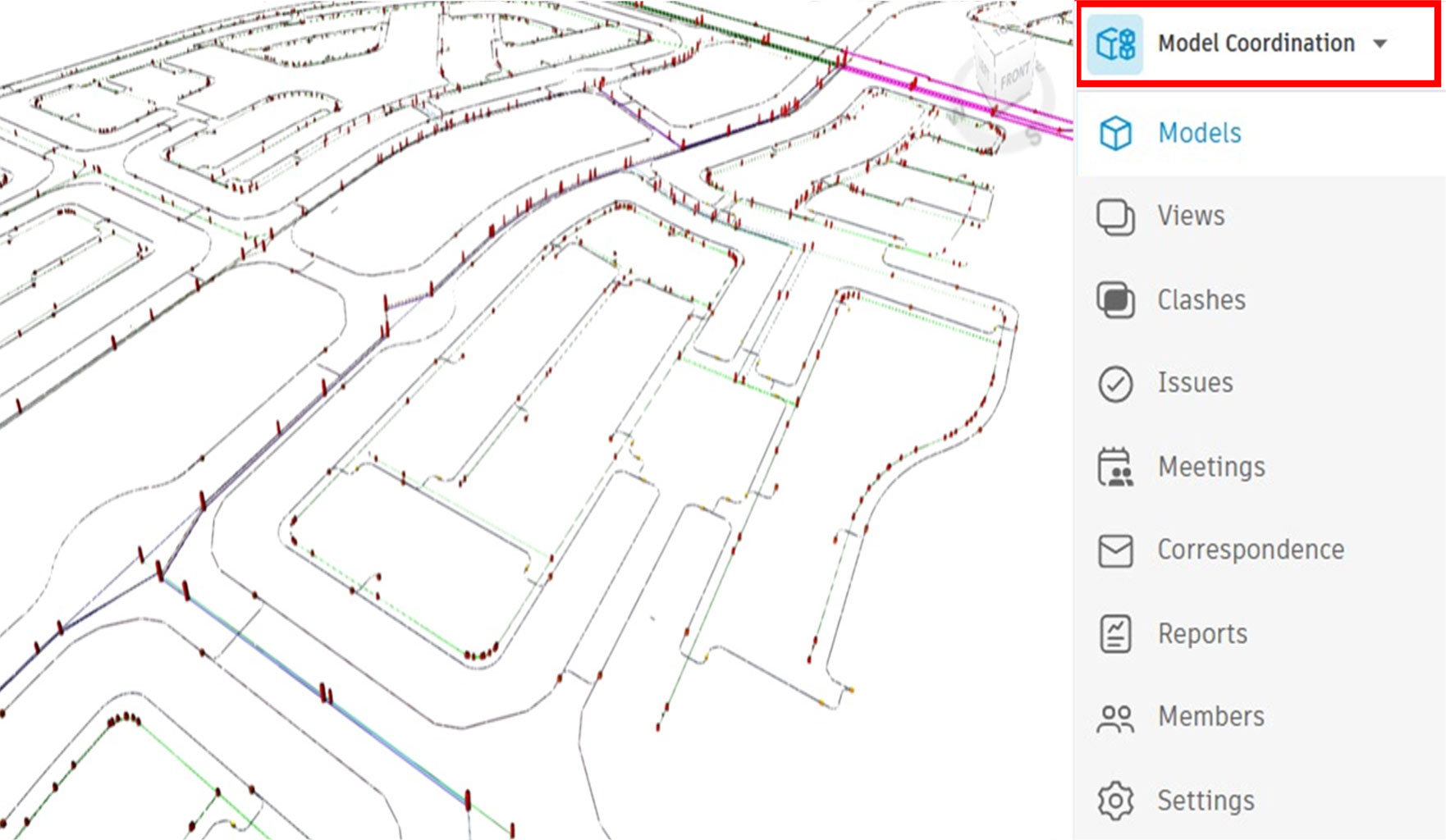This screenshot has width=1446, height=840.
Task: Open the Models menu item
Action: [x=1199, y=133]
